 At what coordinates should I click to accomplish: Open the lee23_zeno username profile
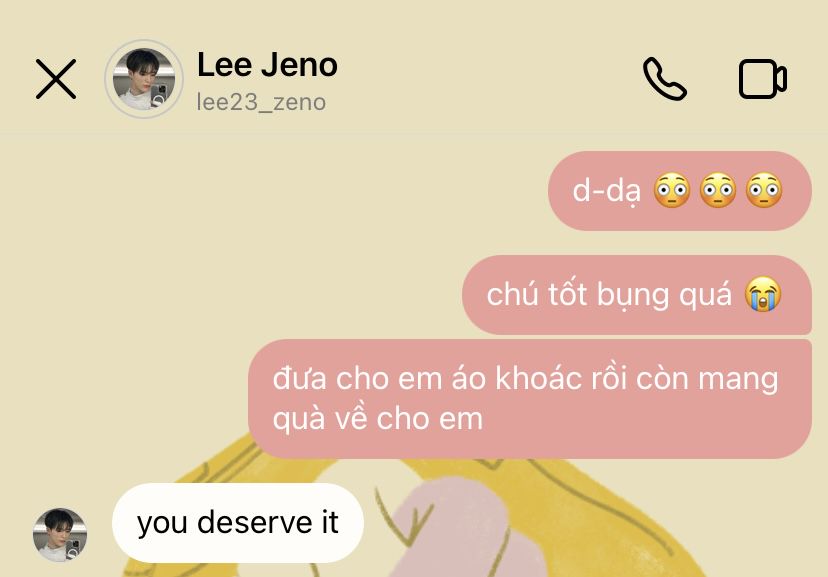click(x=261, y=102)
